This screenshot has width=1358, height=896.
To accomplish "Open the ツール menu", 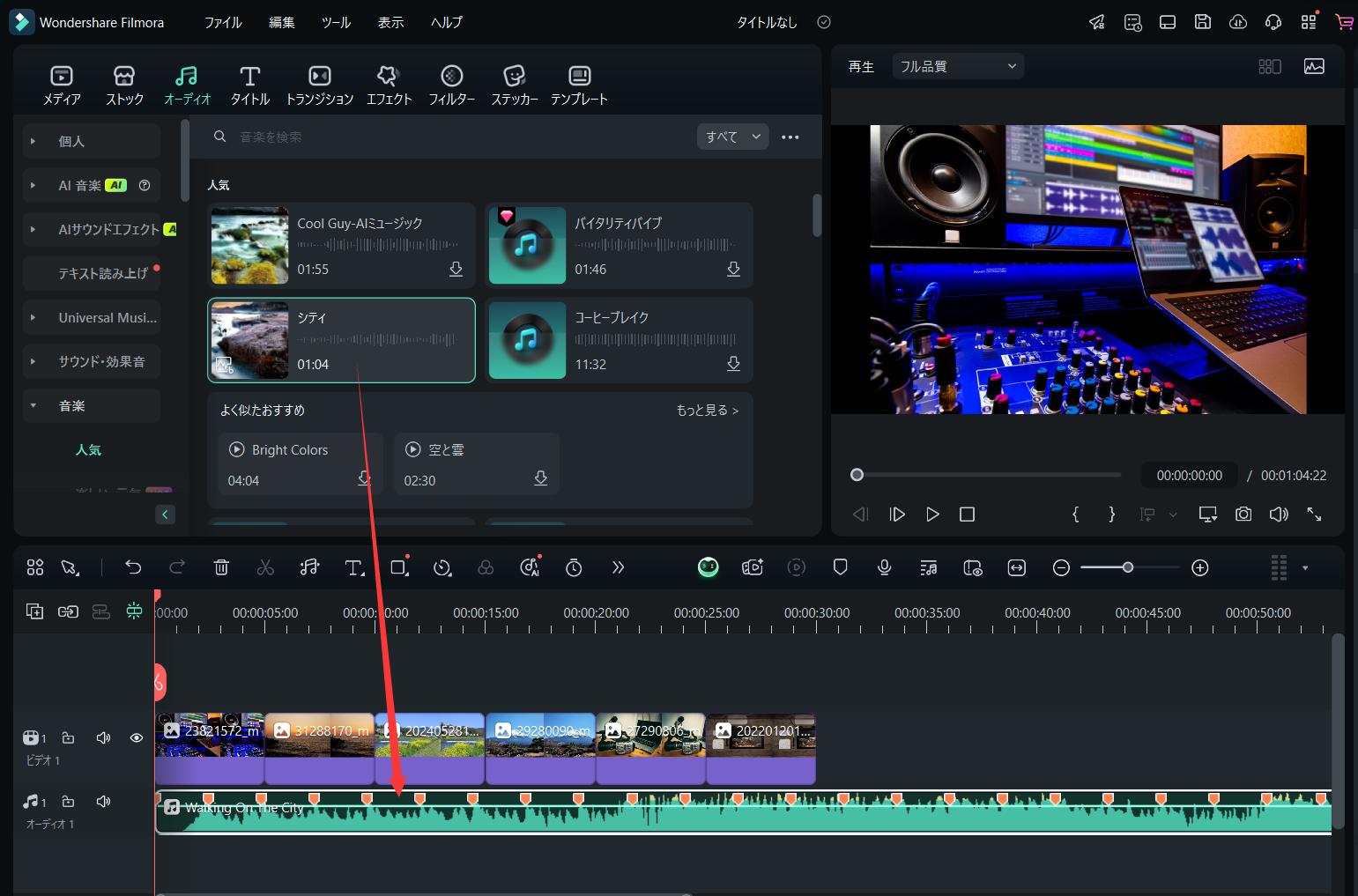I will click(x=336, y=22).
